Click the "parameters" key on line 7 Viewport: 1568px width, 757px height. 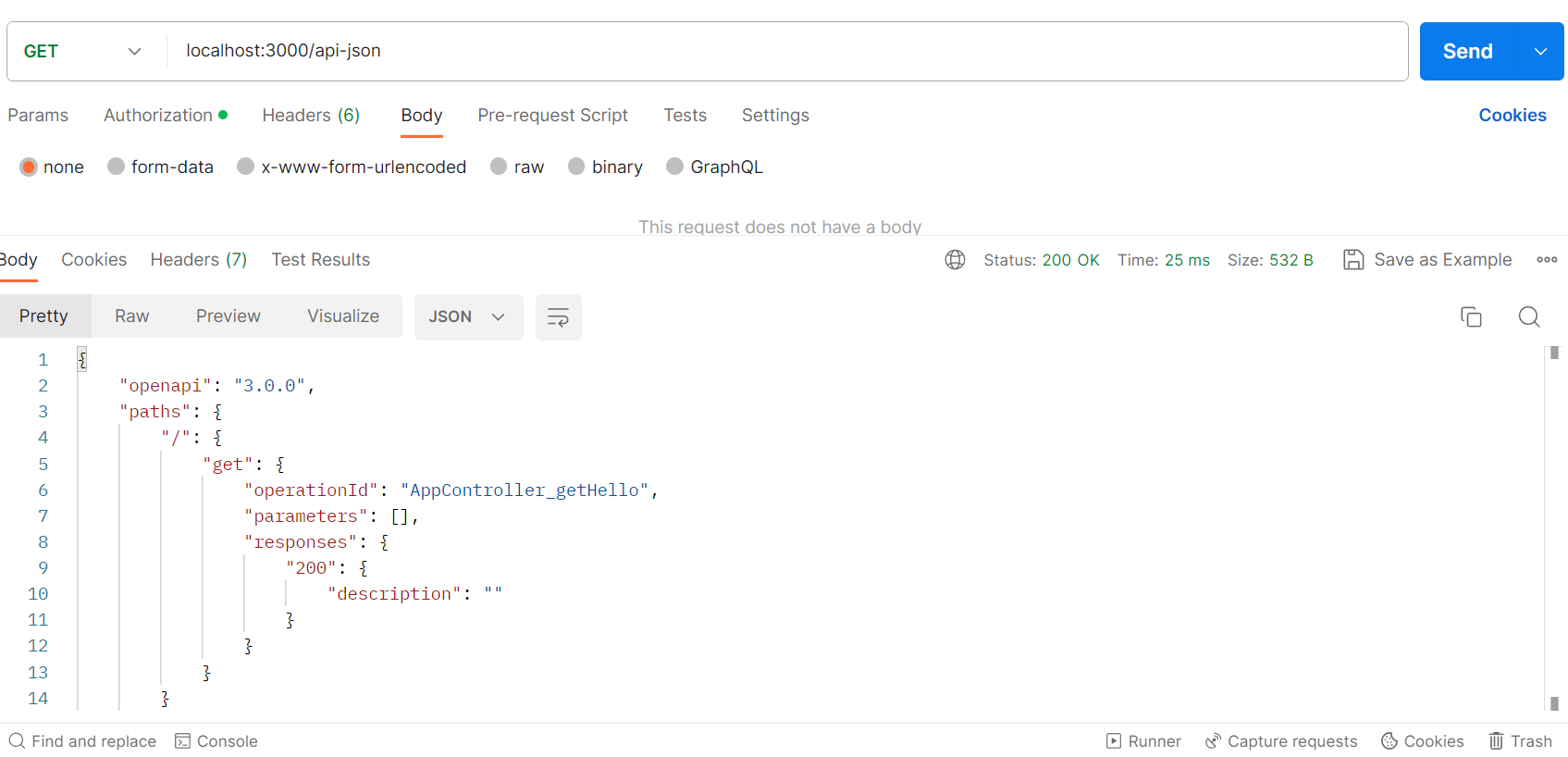[x=306, y=516]
